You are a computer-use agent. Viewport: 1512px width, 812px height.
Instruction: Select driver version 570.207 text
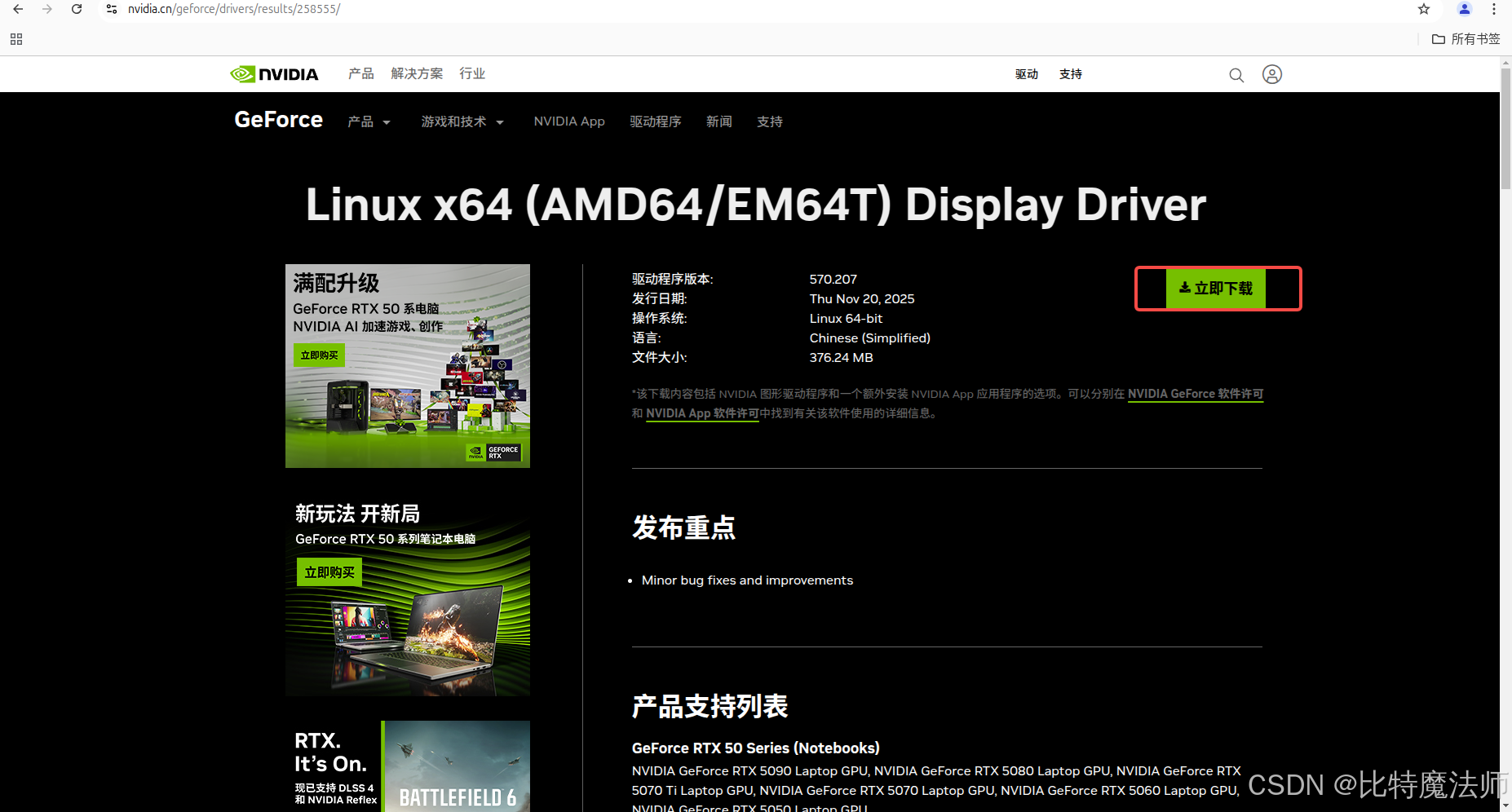click(833, 279)
